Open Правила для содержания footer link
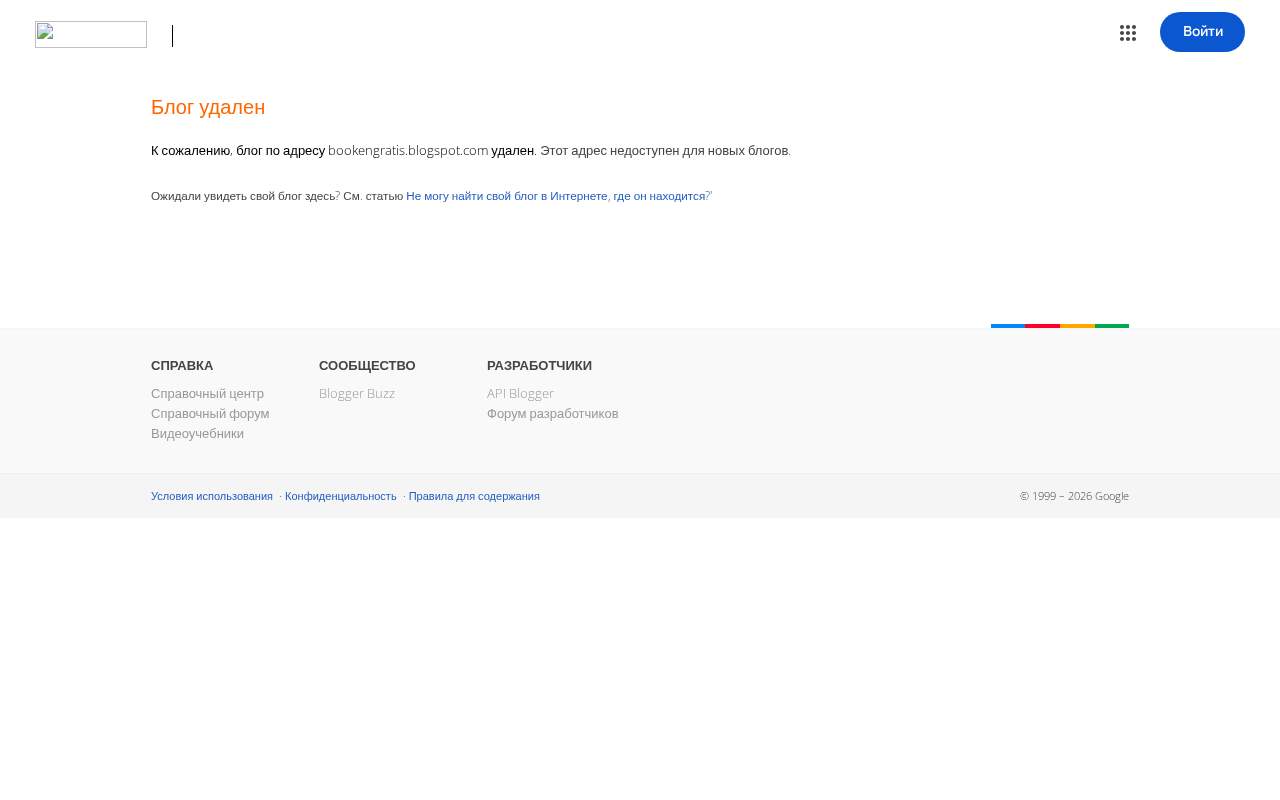This screenshot has width=1280, height=800. tap(474, 496)
